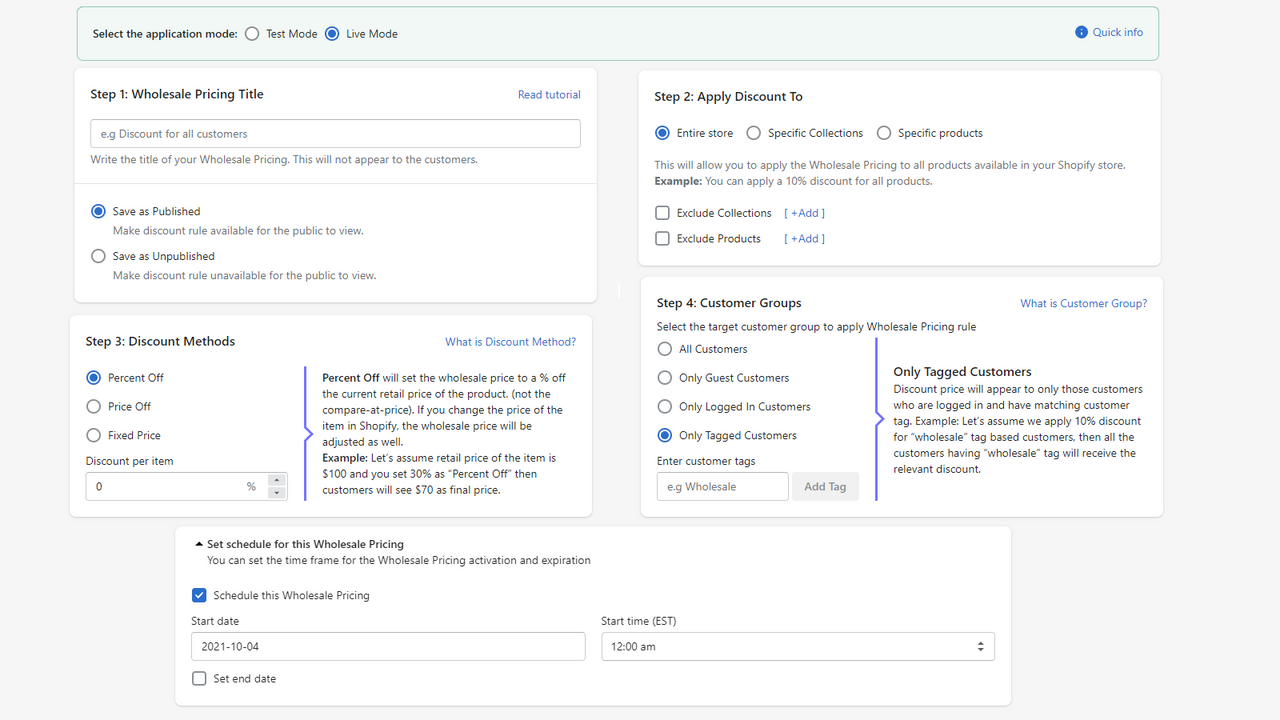Click the customer tags input field
The width and height of the screenshot is (1280, 720).
tap(723, 487)
